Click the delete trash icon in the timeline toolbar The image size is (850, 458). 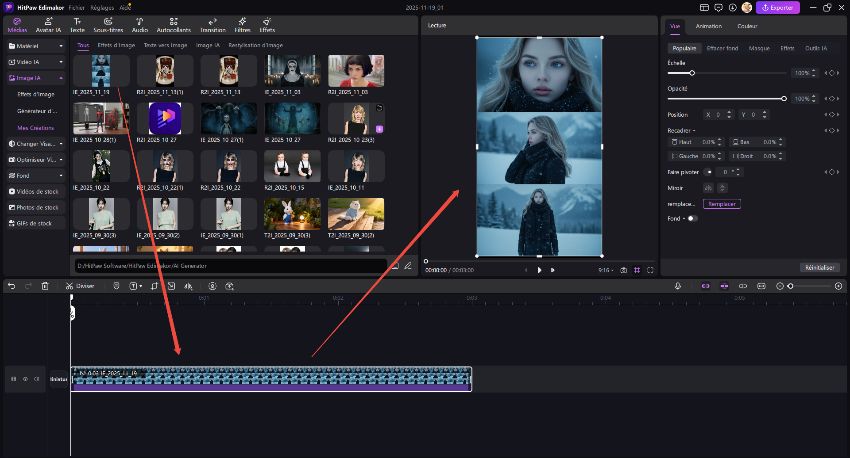44,286
